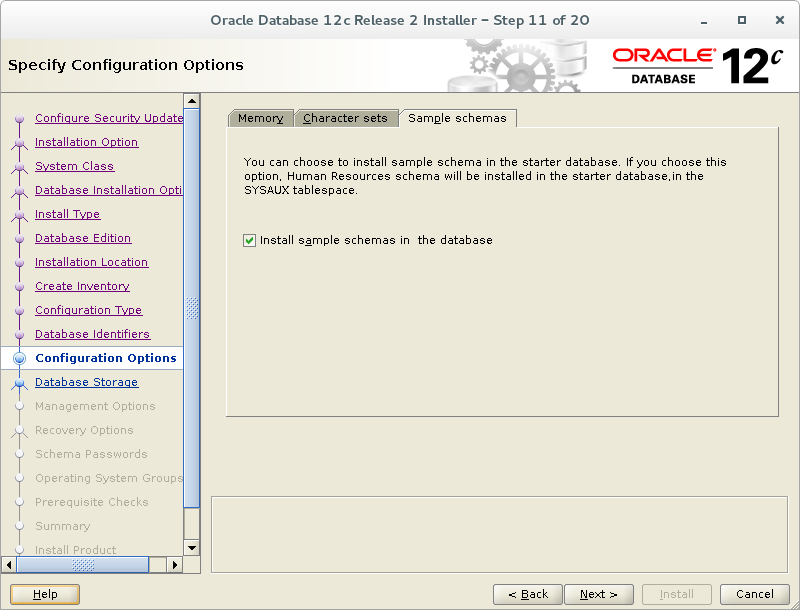Viewport: 800px width, 610px height.
Task: Open Database Identifiers step link
Action: [x=92, y=334]
